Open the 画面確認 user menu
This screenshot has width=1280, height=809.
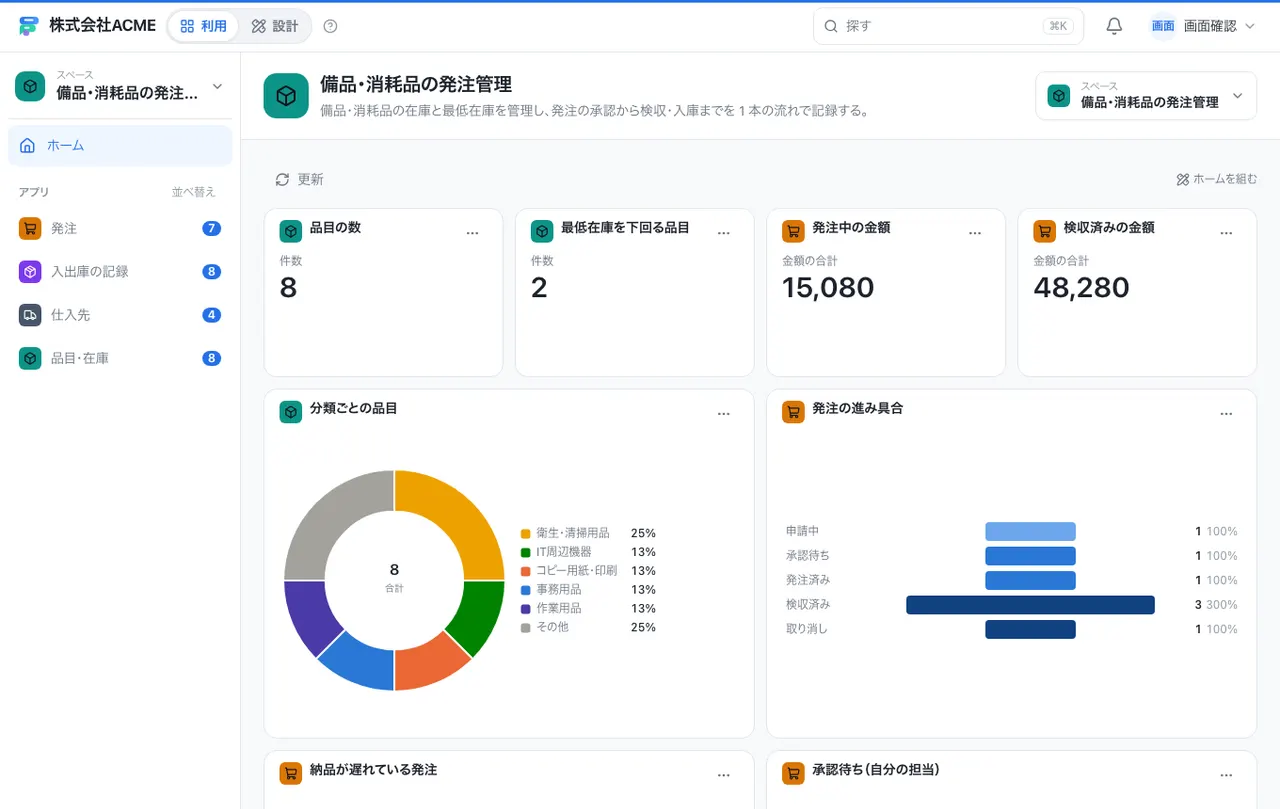tap(1203, 26)
